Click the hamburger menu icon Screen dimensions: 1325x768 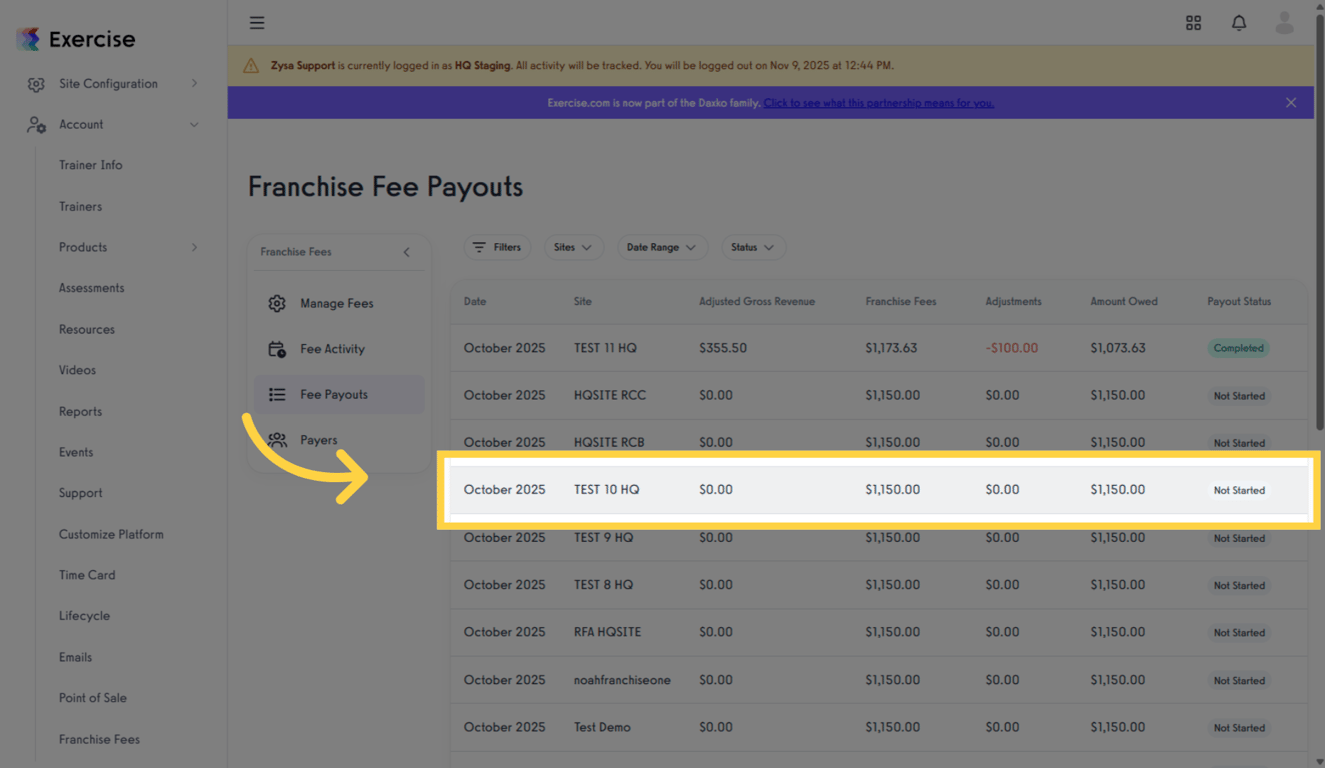point(257,22)
